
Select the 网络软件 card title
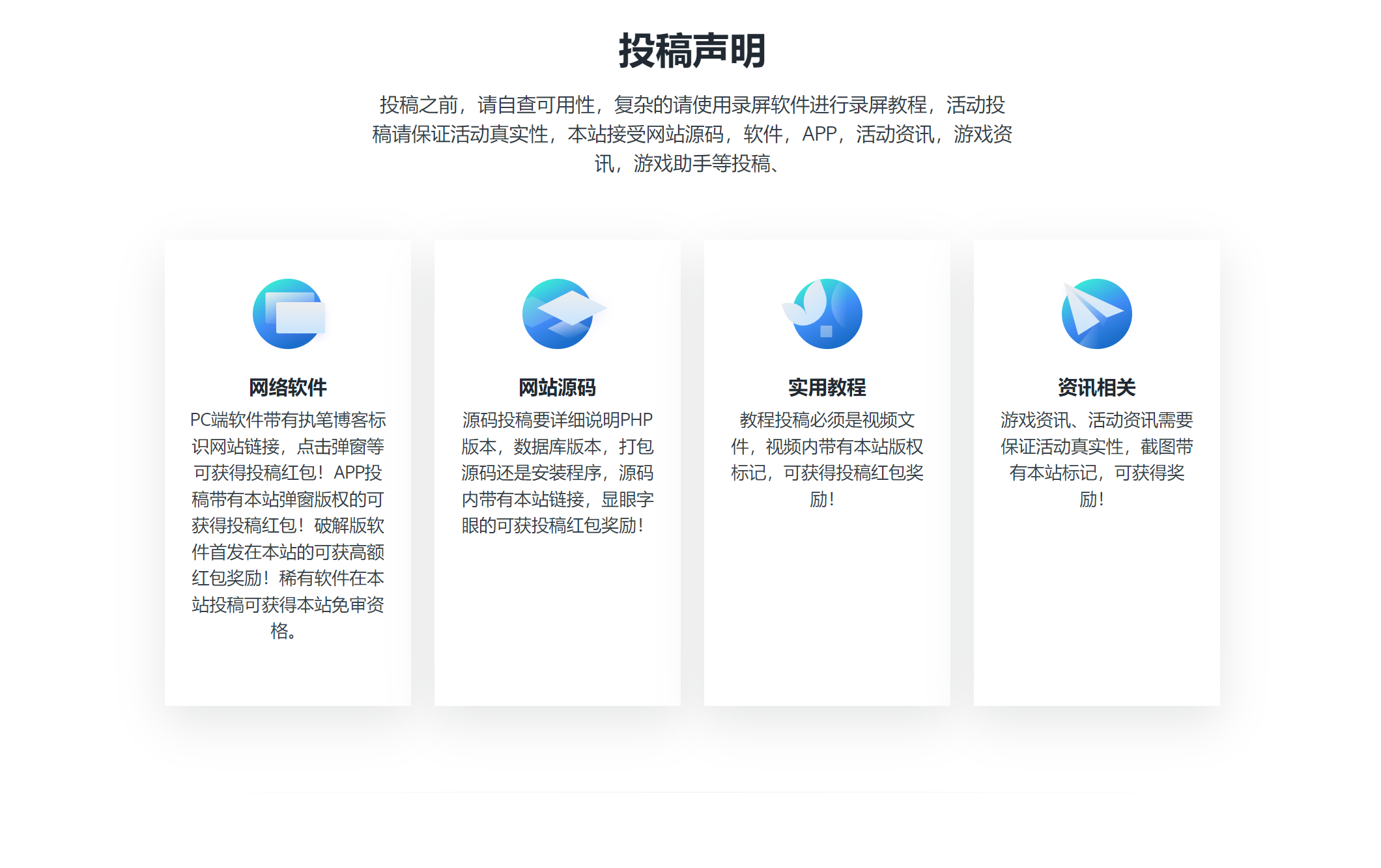(x=288, y=387)
